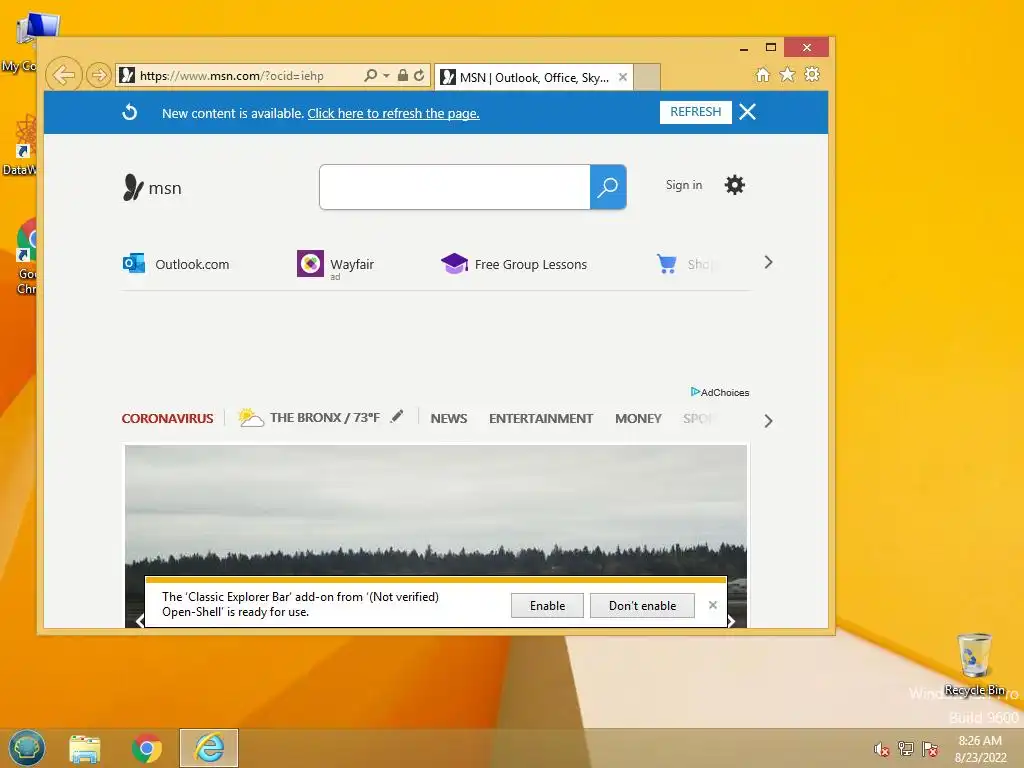Click the AdChoices link
This screenshot has height=768, width=1024.
pyautogui.click(x=720, y=392)
